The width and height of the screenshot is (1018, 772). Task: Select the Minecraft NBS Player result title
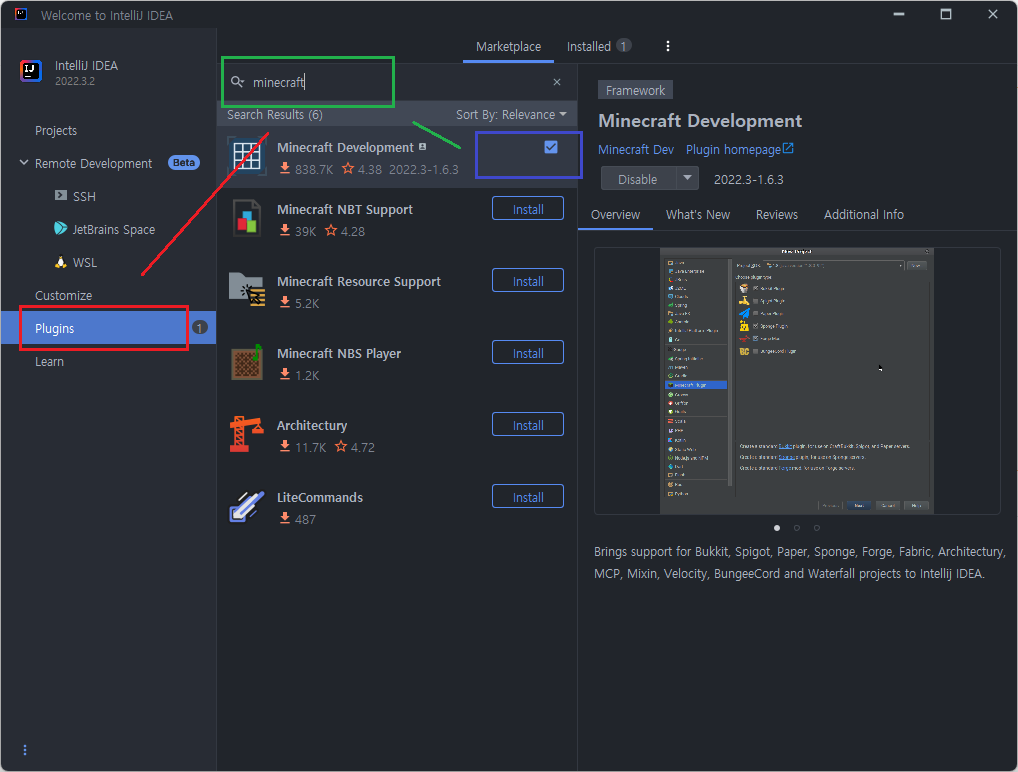(339, 353)
